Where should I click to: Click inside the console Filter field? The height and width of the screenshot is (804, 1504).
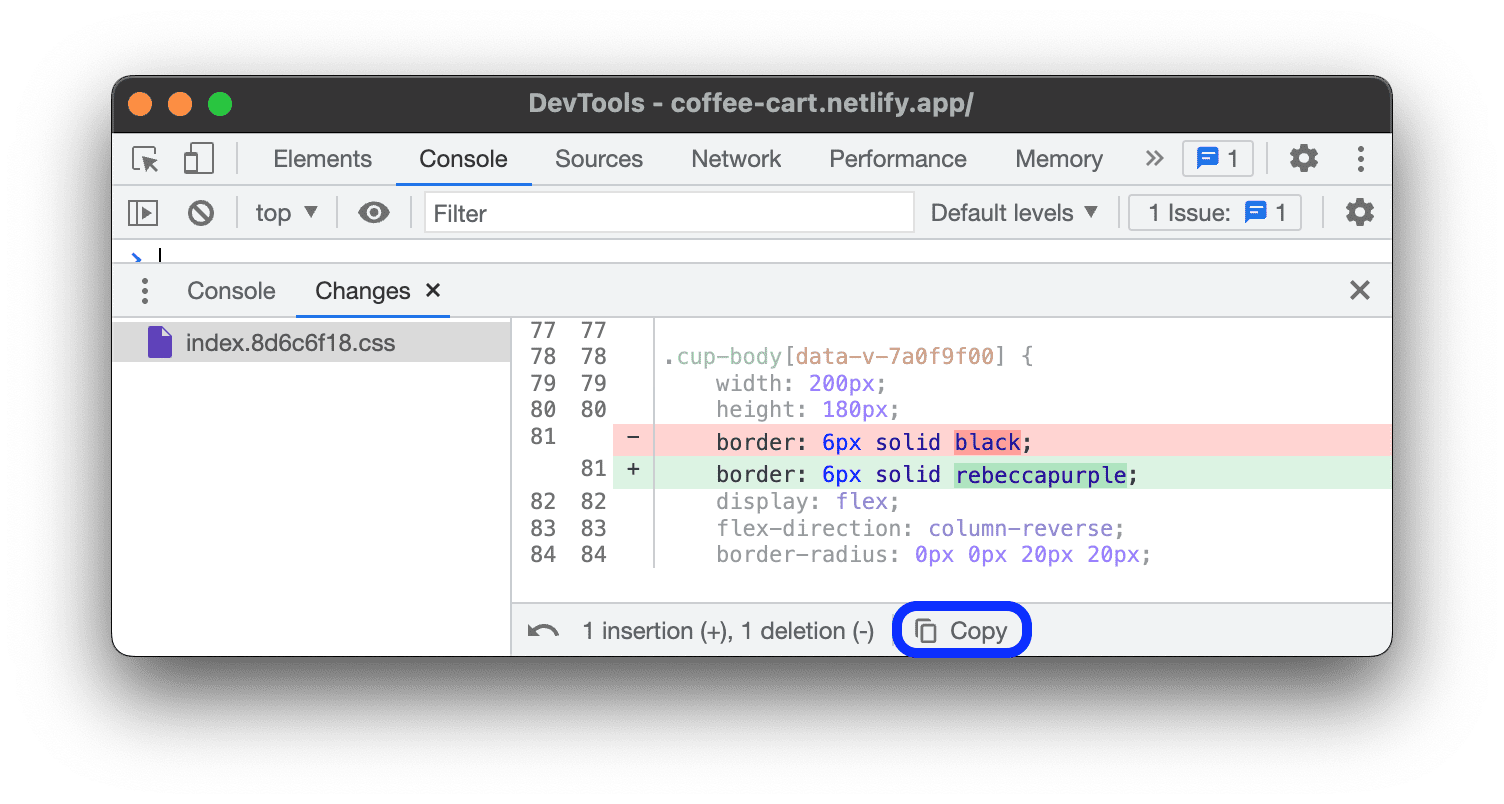[668, 212]
